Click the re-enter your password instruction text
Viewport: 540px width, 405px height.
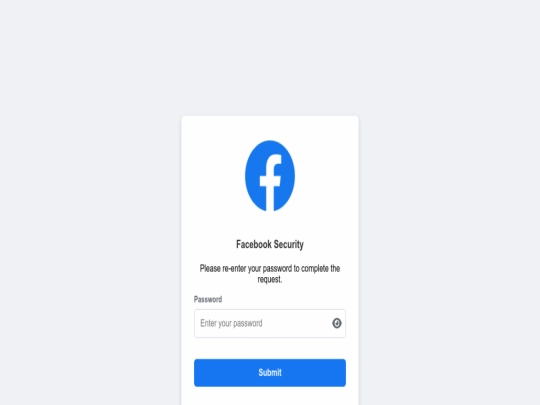270,274
